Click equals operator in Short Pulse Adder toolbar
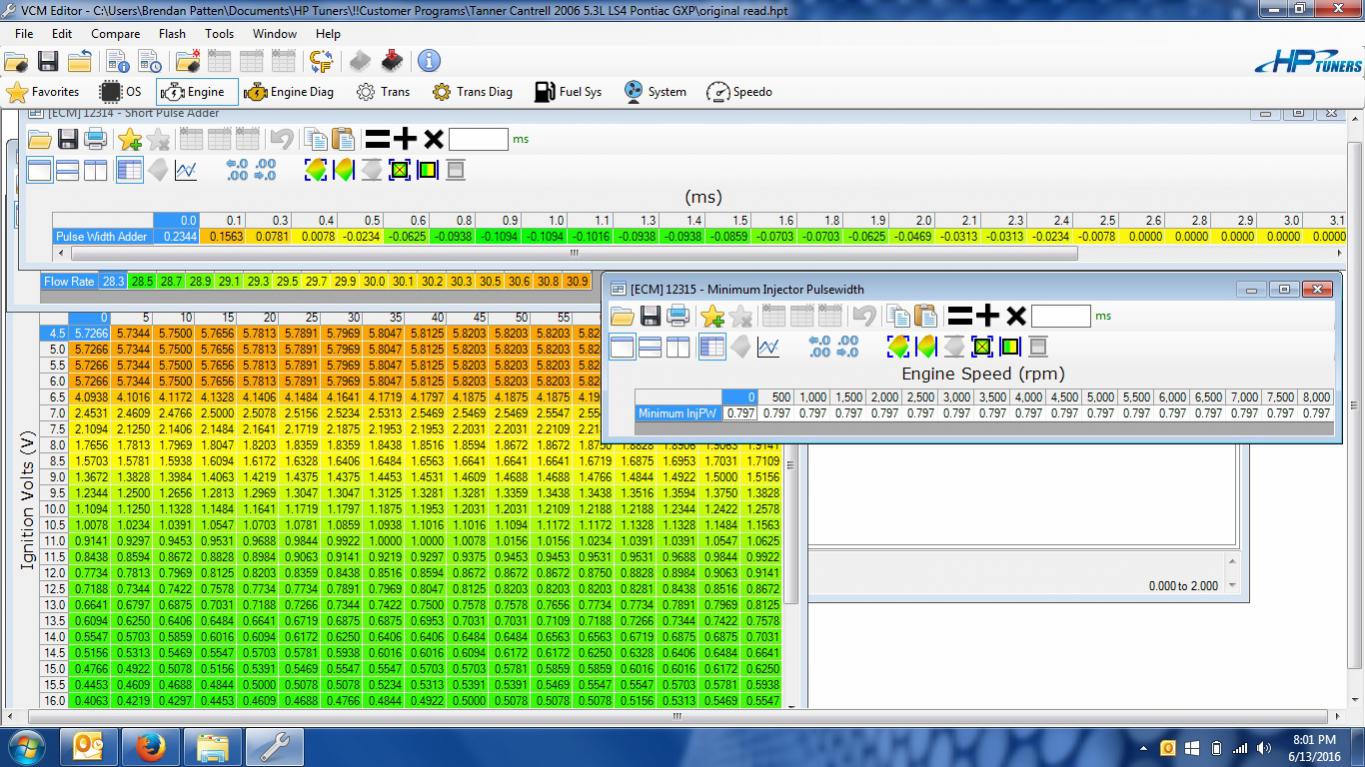The image size is (1365, 767). click(x=377, y=139)
